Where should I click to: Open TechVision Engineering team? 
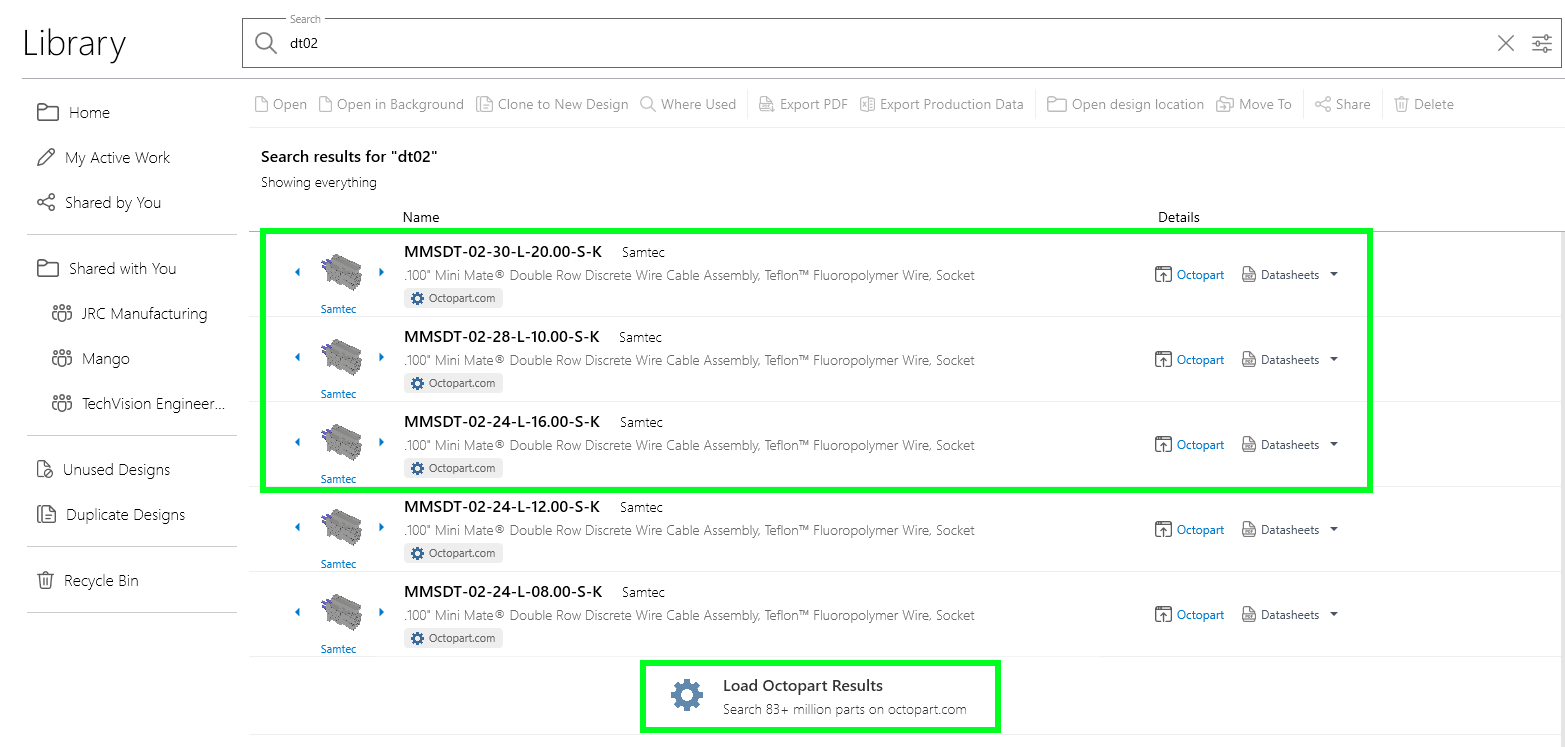pos(138,403)
